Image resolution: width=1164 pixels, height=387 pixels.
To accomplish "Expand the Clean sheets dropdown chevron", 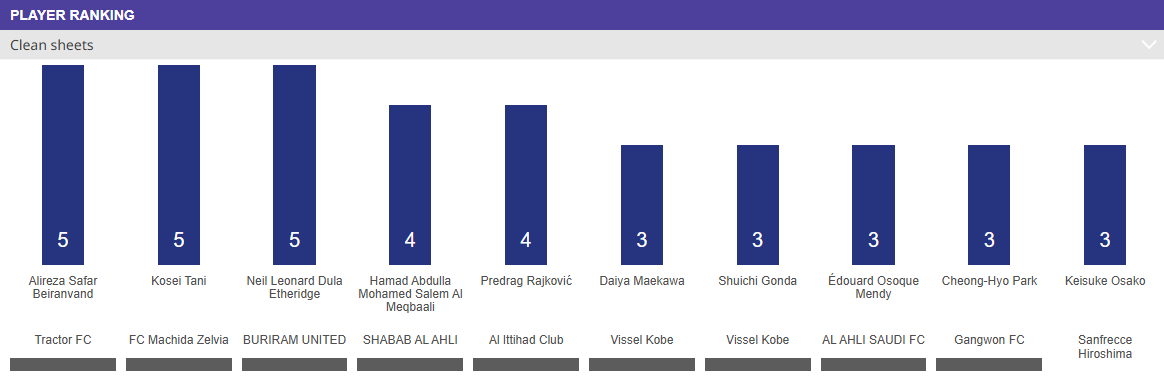I will pos(1148,45).
